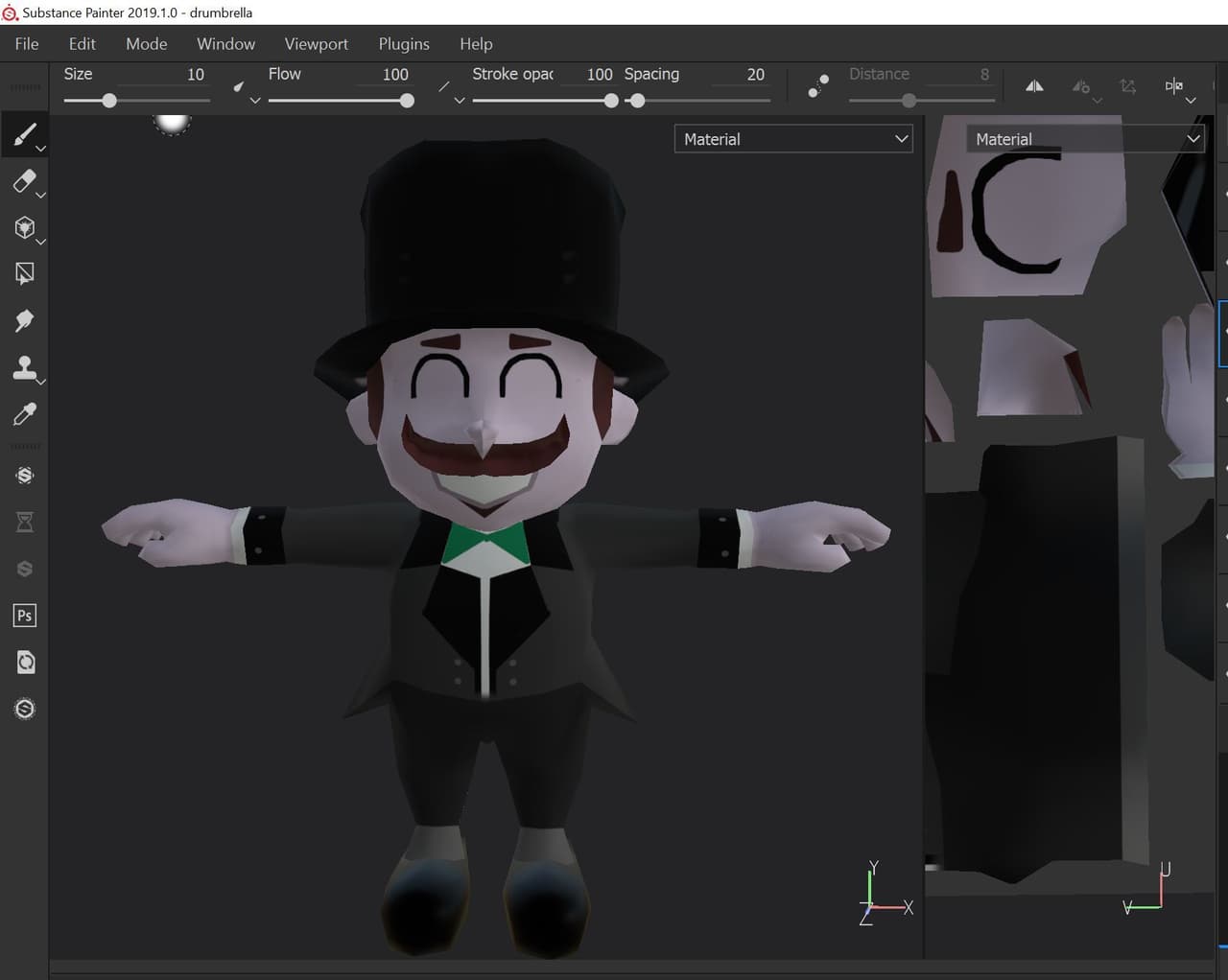Click the 3D viewport XYZ axis gizmo

885,894
